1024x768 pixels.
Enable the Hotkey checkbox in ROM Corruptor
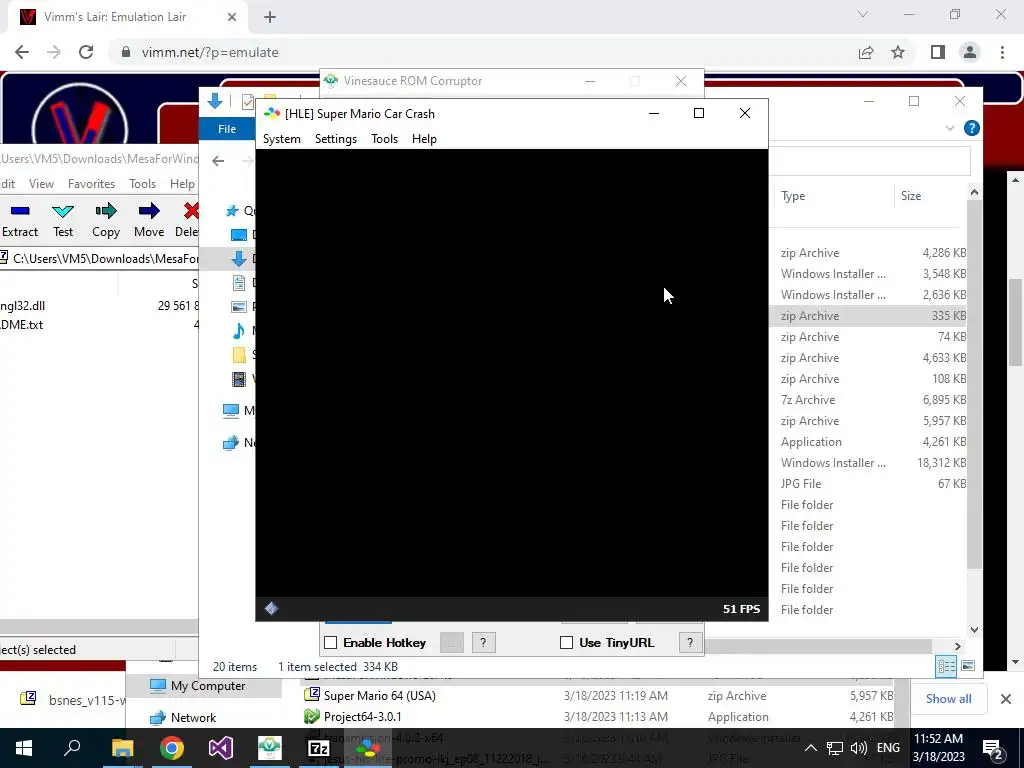coord(330,643)
